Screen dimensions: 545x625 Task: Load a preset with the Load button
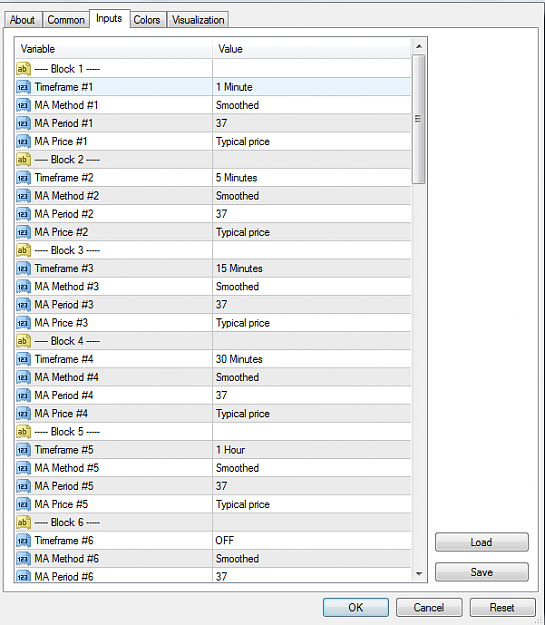click(x=482, y=542)
